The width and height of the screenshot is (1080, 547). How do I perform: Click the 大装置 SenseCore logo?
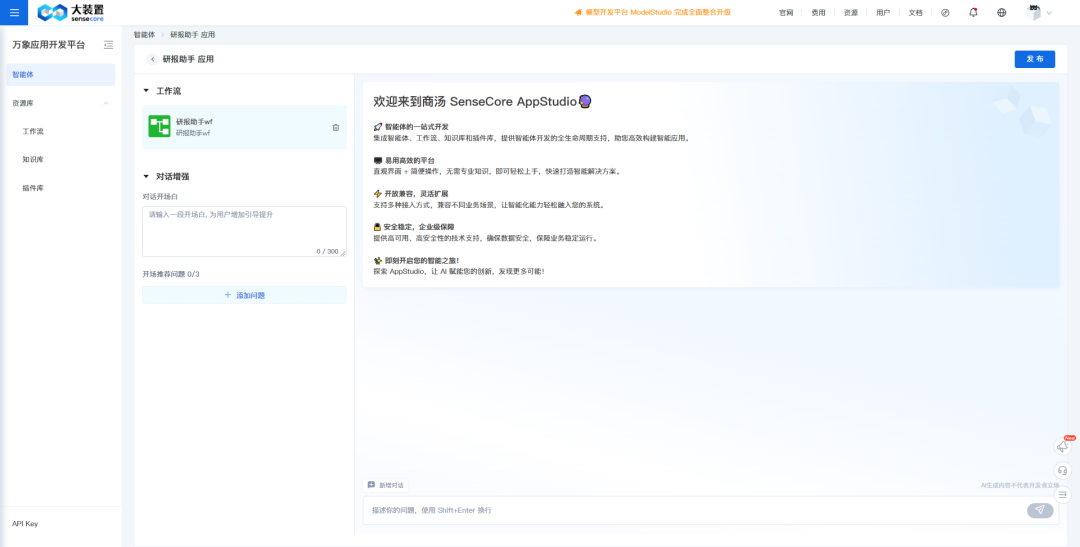pyautogui.click(x=70, y=12)
